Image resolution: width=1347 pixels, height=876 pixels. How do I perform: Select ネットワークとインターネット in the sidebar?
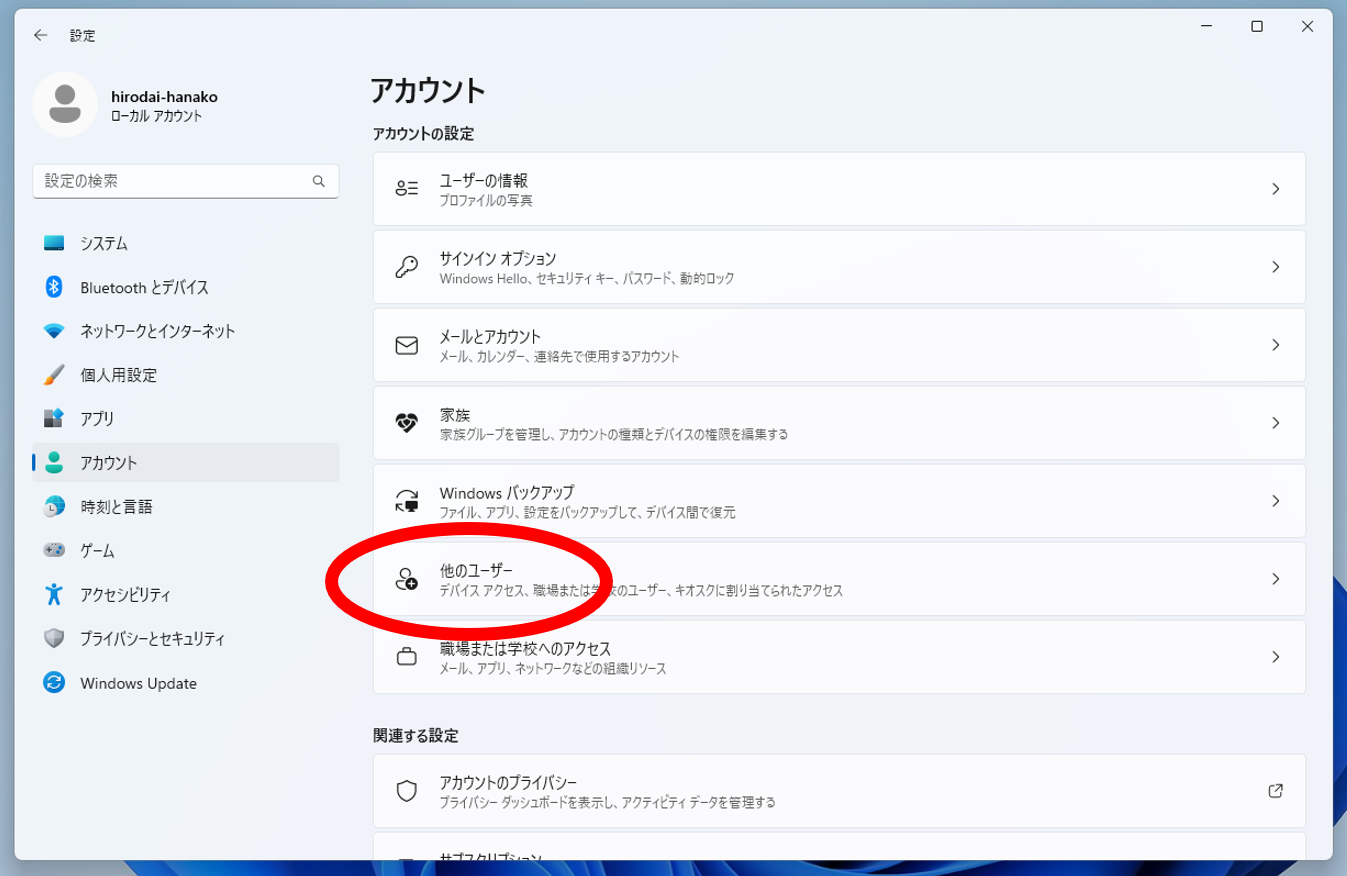(186, 331)
